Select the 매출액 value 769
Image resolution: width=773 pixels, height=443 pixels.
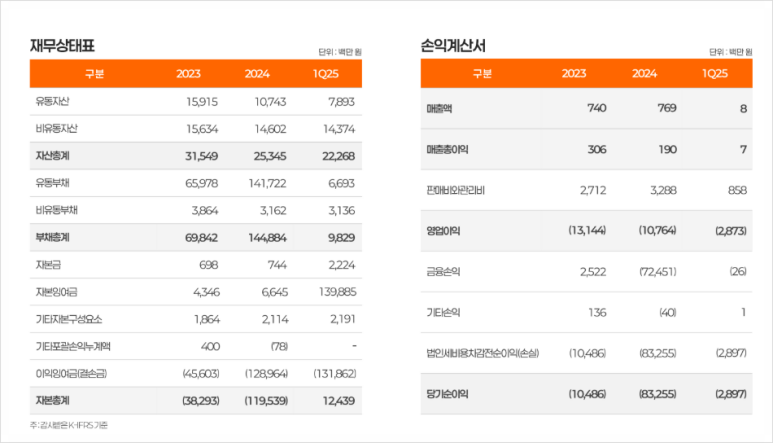pyautogui.click(x=667, y=108)
